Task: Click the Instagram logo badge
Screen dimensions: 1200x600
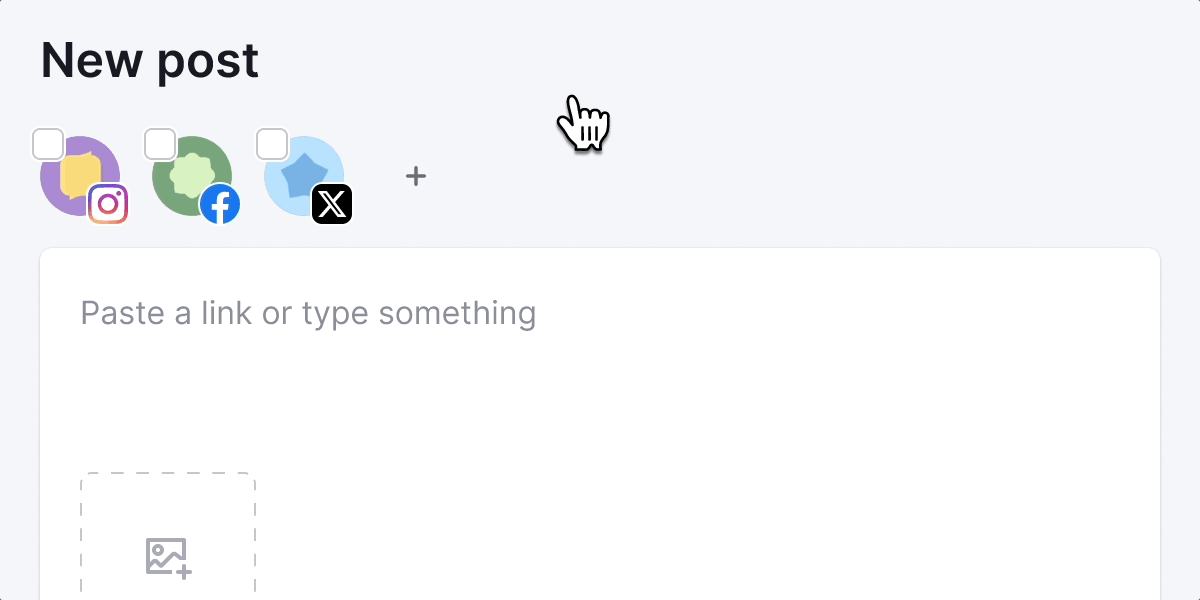Action: click(x=108, y=205)
